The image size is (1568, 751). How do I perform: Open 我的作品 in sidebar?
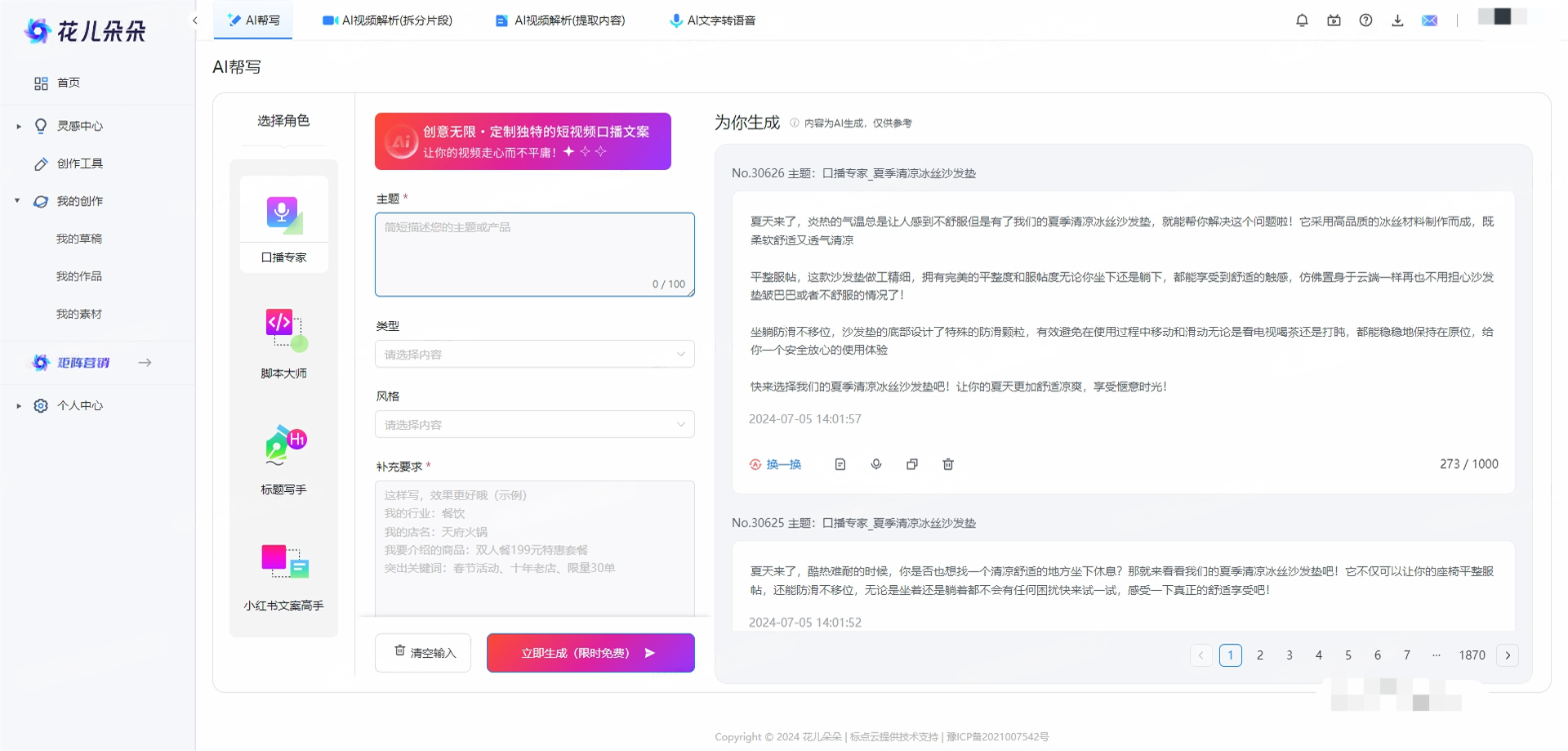click(79, 276)
